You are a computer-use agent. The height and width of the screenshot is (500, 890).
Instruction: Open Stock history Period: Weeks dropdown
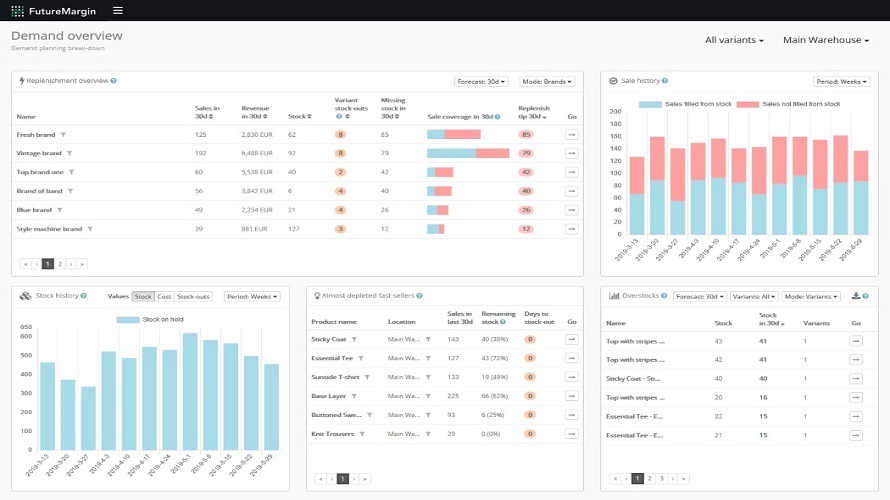[252, 296]
